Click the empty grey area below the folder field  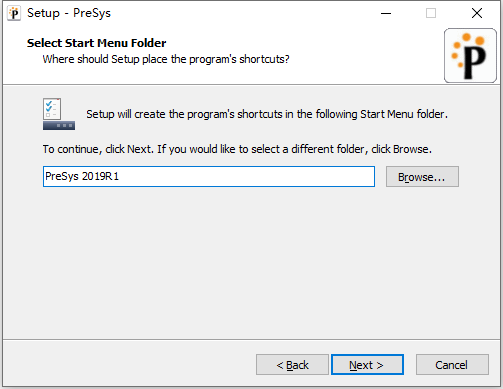click(x=250, y=263)
